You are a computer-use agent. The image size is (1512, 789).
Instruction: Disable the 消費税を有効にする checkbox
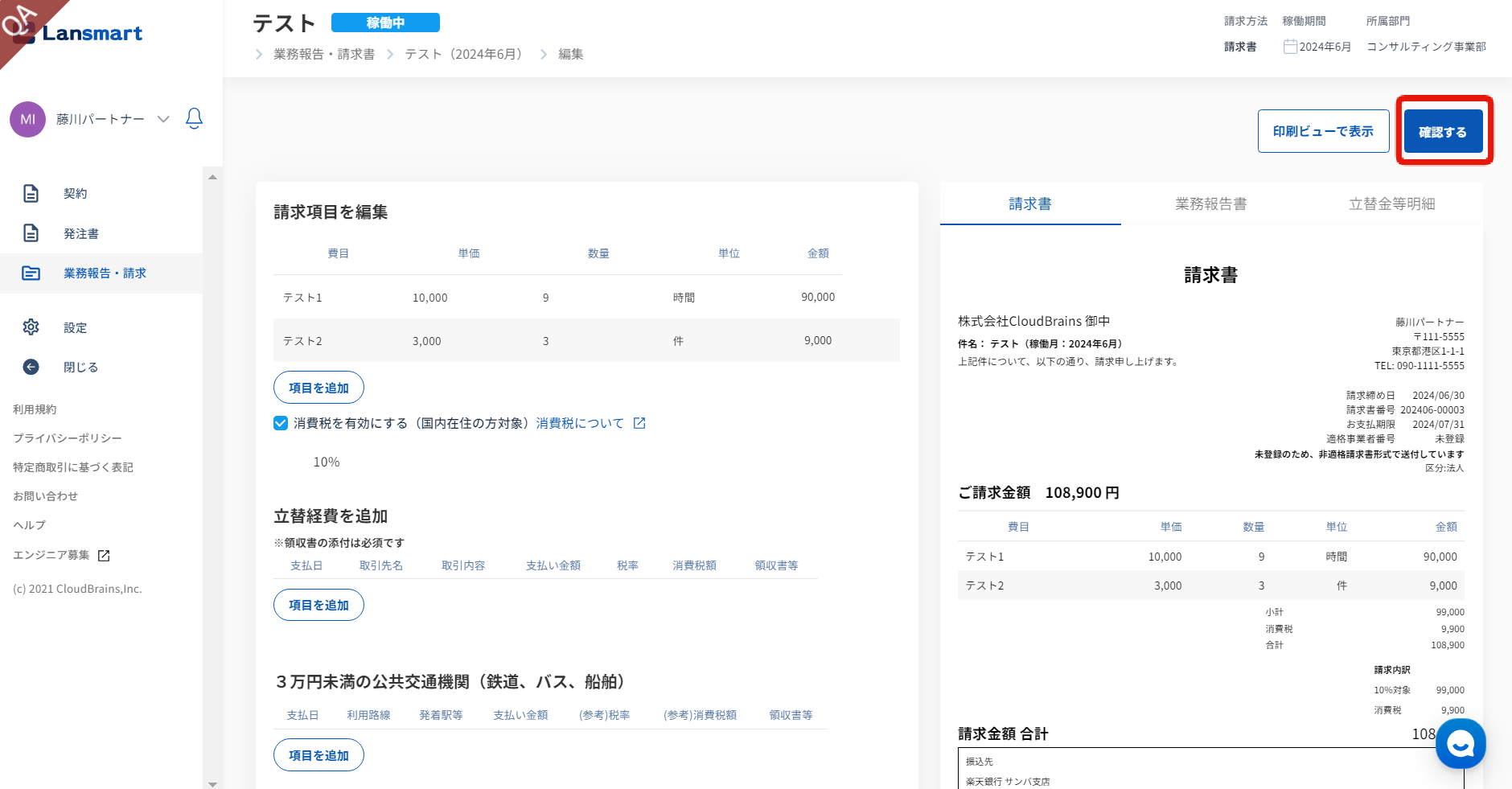(x=281, y=423)
